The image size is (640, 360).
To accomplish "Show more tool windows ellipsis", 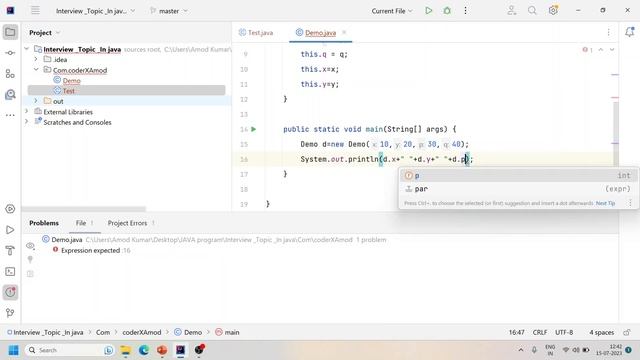I will (x=10, y=116).
